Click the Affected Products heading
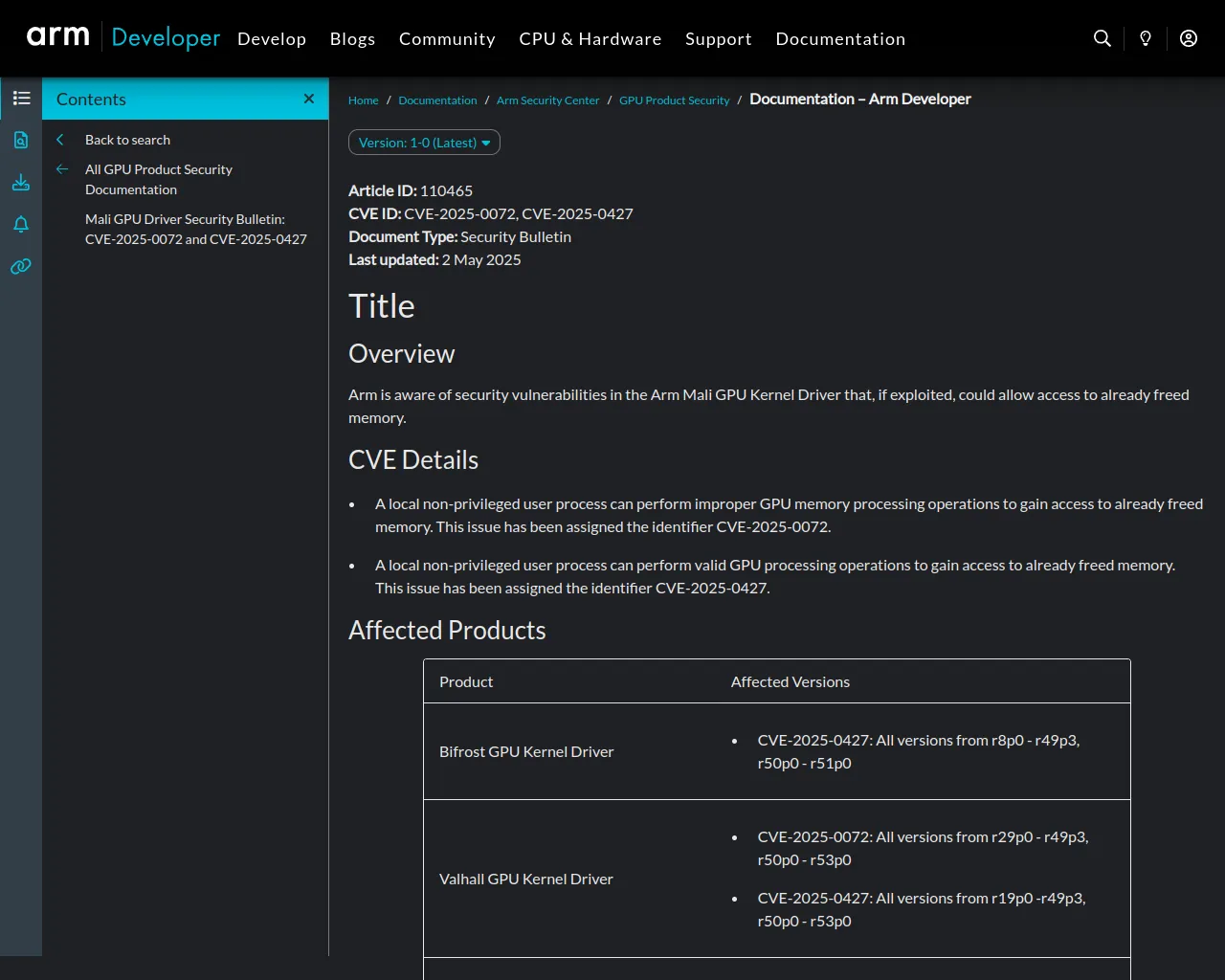1225x980 pixels. 447,631
